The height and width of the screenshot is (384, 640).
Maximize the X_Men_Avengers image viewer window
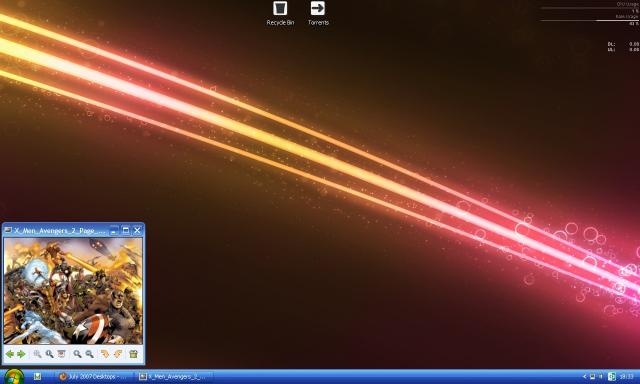click(126, 231)
